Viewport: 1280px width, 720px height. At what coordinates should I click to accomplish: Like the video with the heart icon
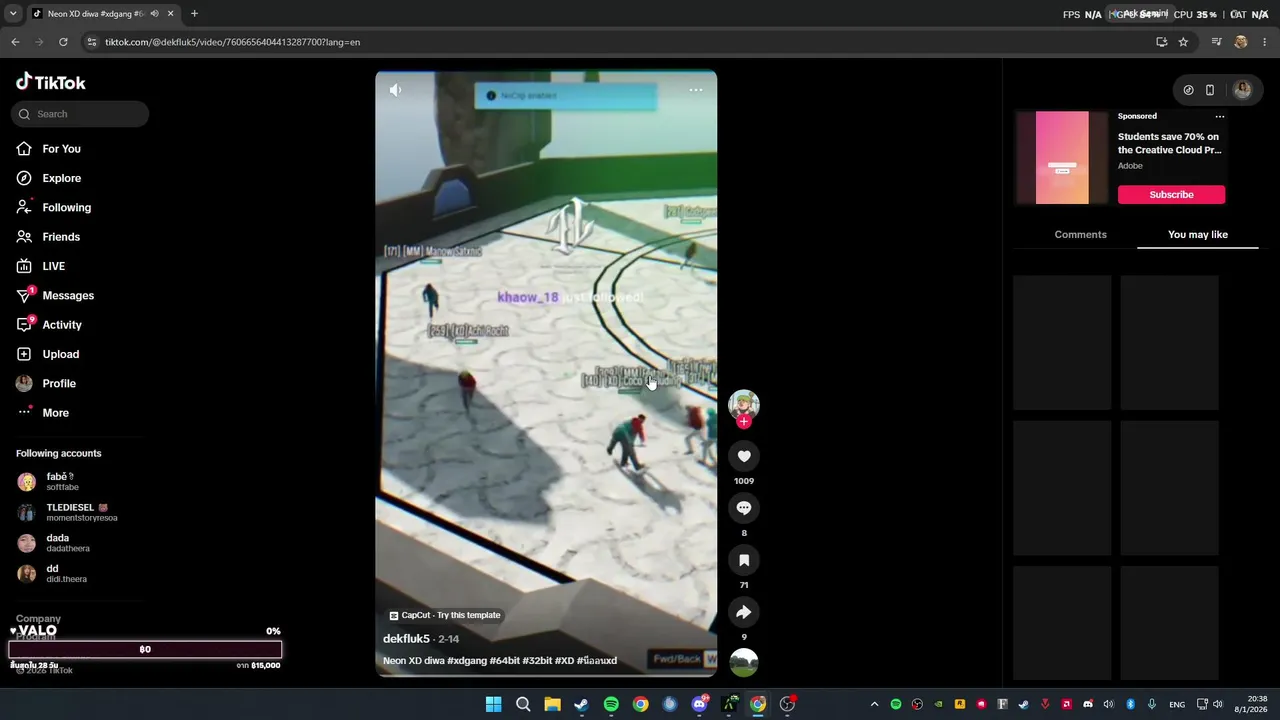744,457
